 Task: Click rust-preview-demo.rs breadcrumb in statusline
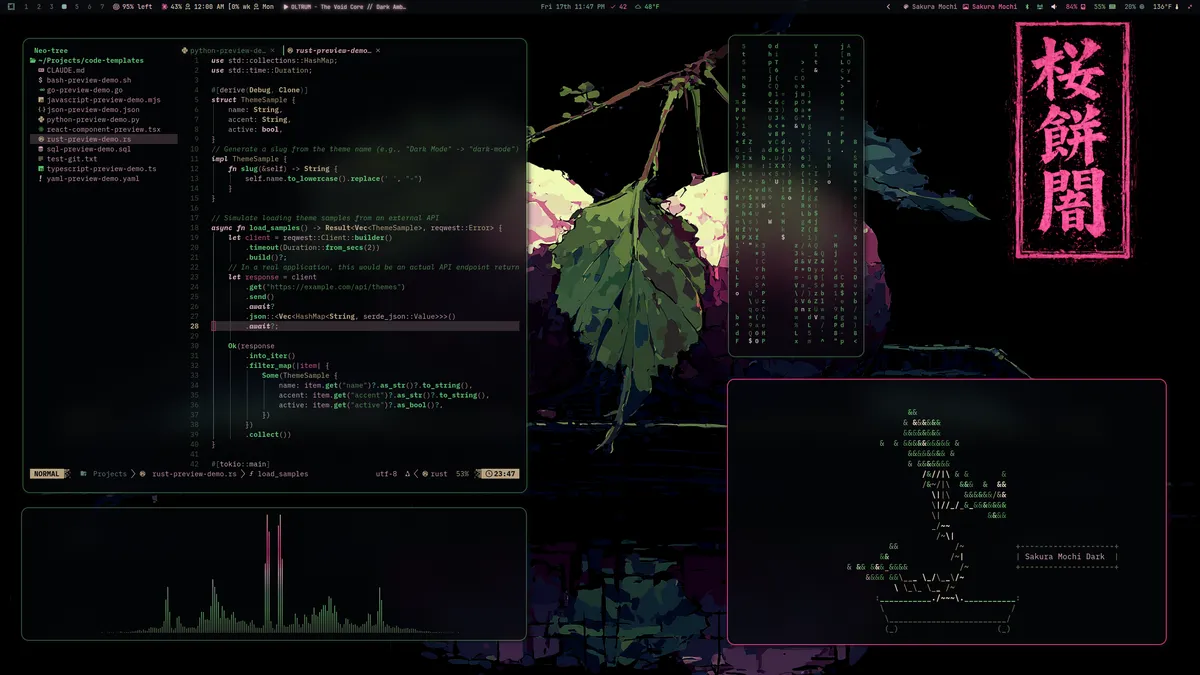(x=194, y=474)
